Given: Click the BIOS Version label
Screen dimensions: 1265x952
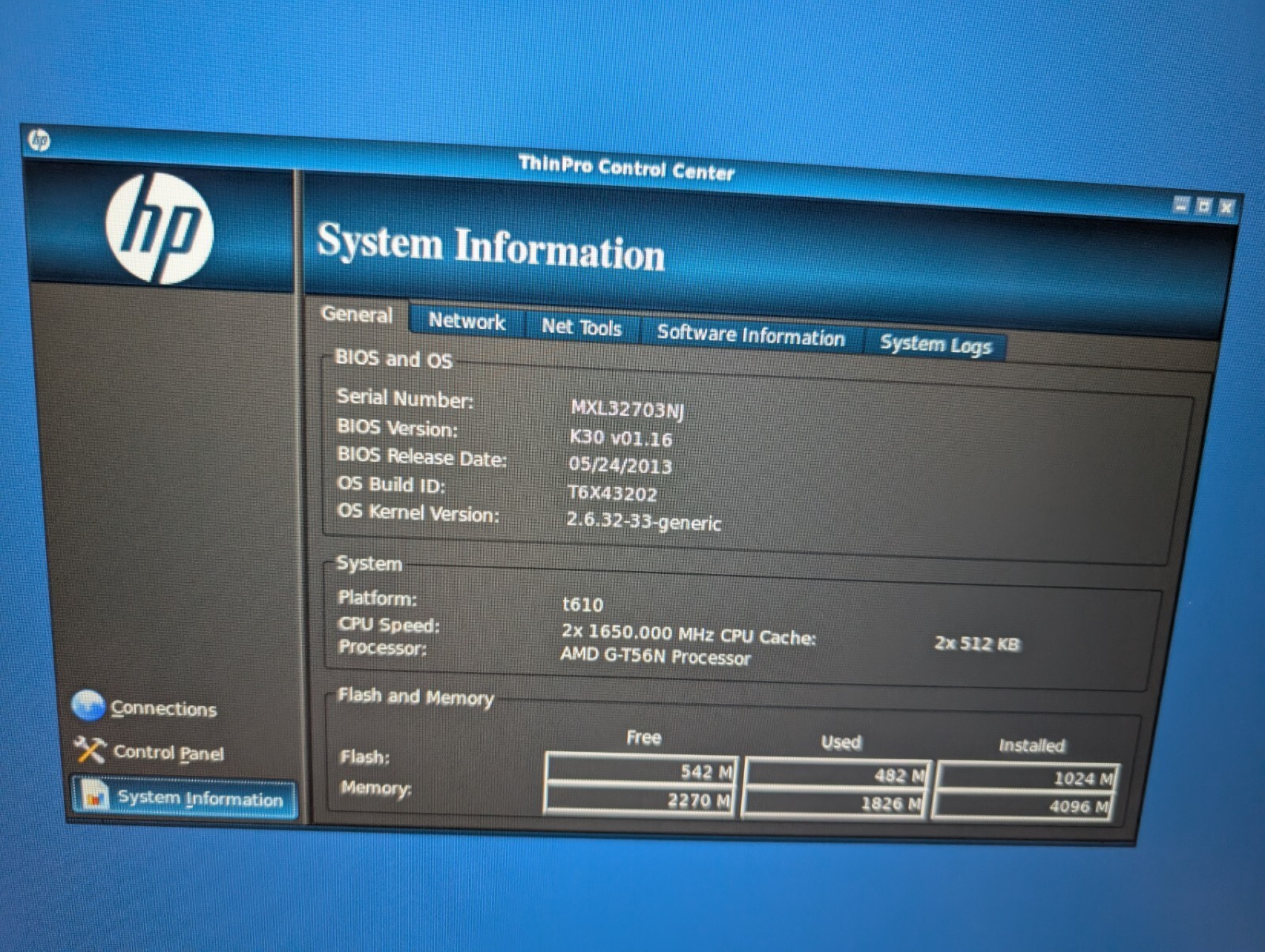Looking at the screenshot, I should (397, 428).
